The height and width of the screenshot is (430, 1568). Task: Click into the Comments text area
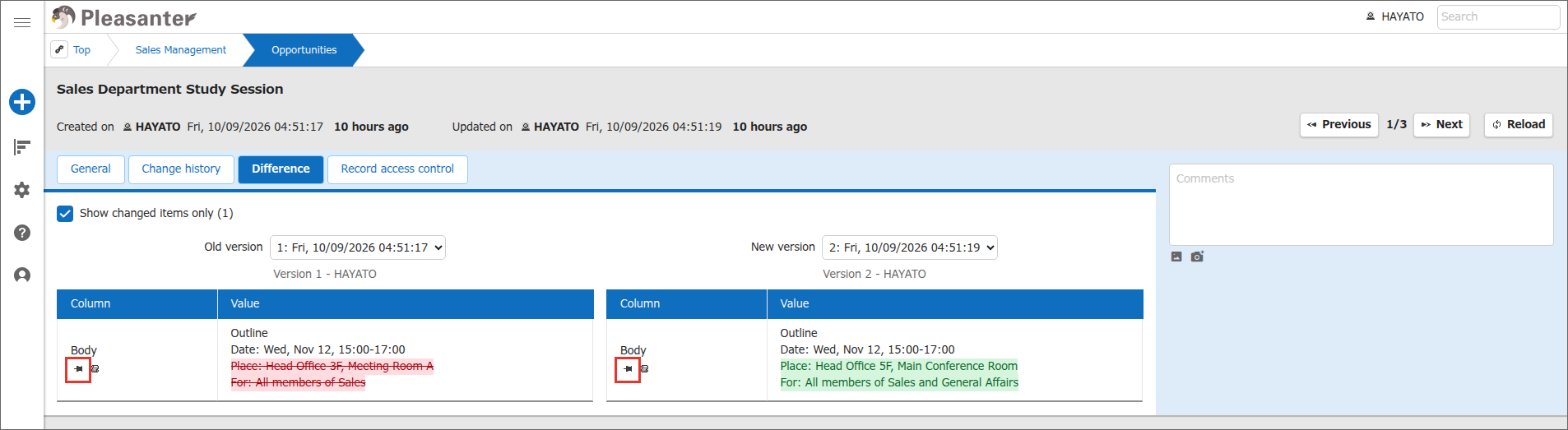1361,205
